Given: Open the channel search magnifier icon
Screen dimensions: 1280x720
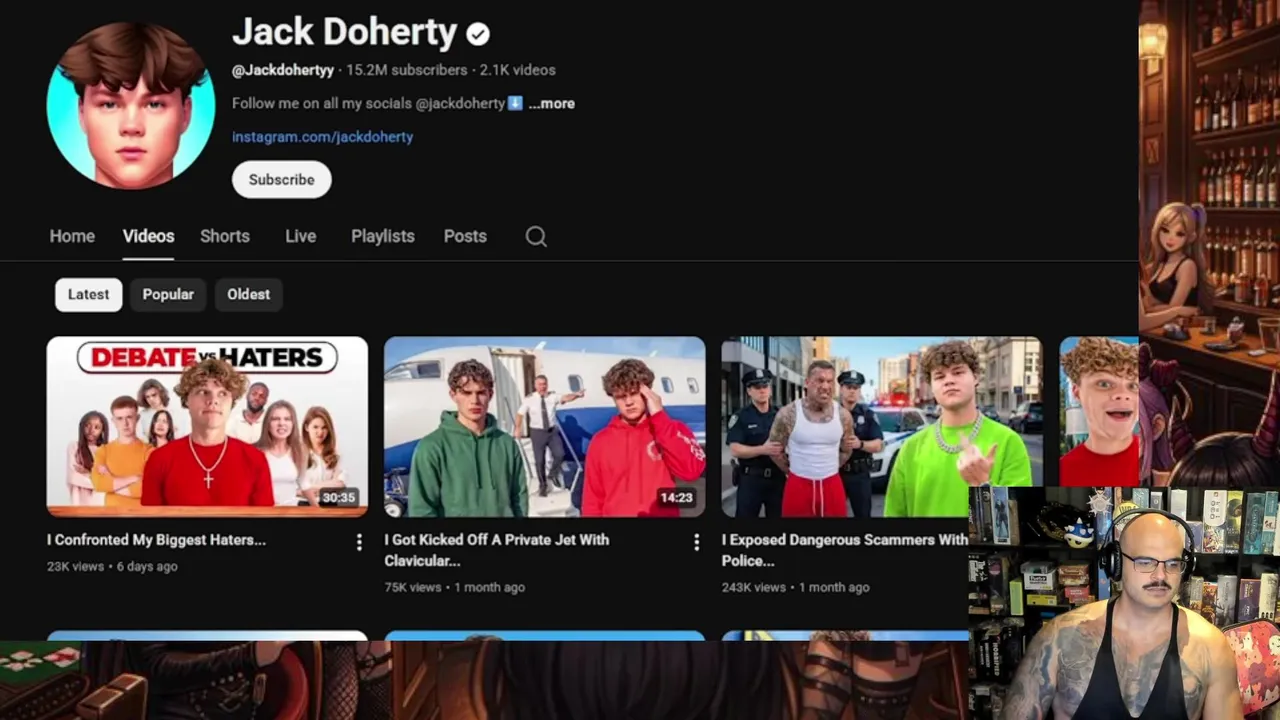Looking at the screenshot, I should 536,236.
